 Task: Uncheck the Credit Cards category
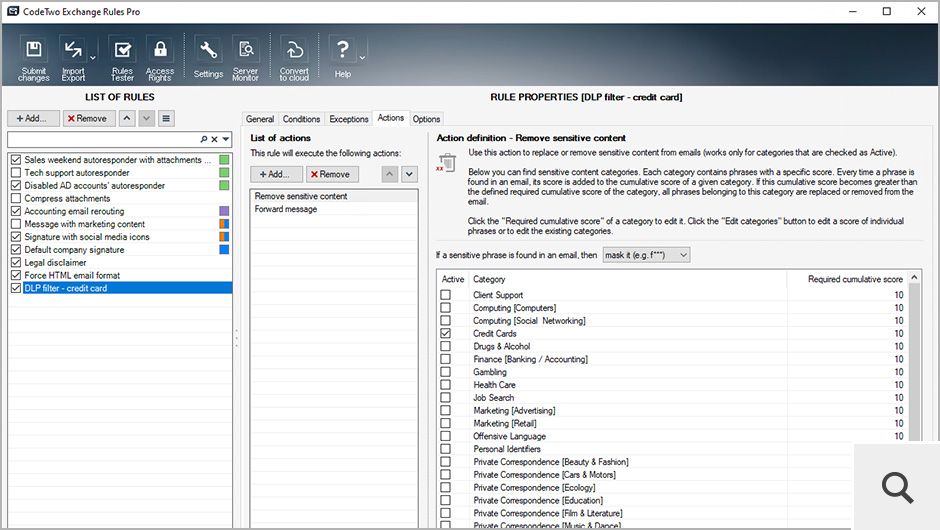(445, 333)
